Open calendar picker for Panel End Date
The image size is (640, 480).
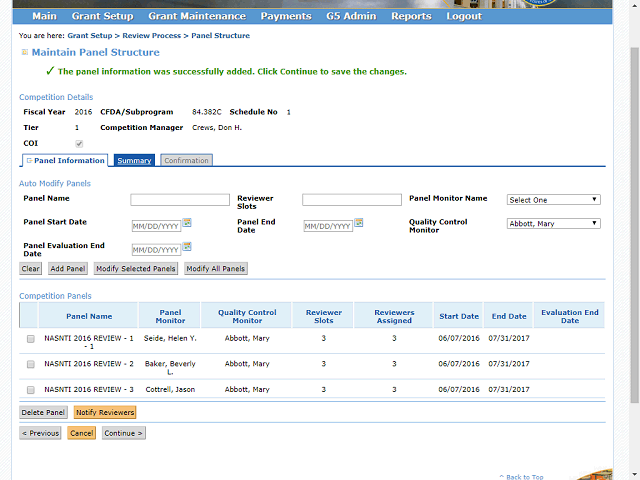click(359, 222)
